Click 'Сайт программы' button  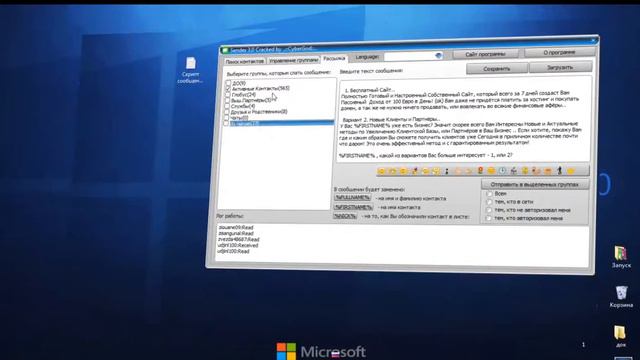pyautogui.click(x=485, y=54)
